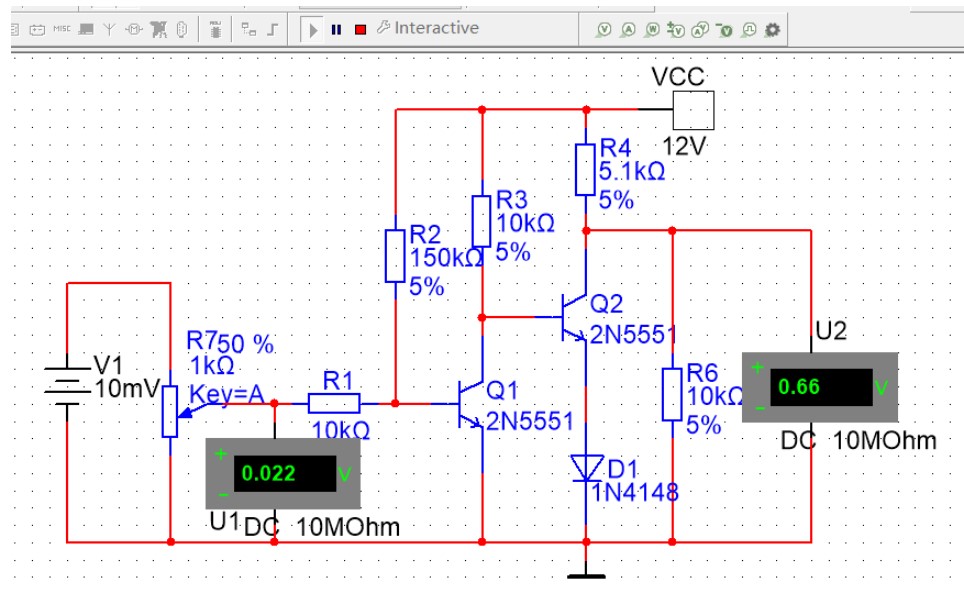
Task: Place a voltage and current probe
Action: point(702,29)
